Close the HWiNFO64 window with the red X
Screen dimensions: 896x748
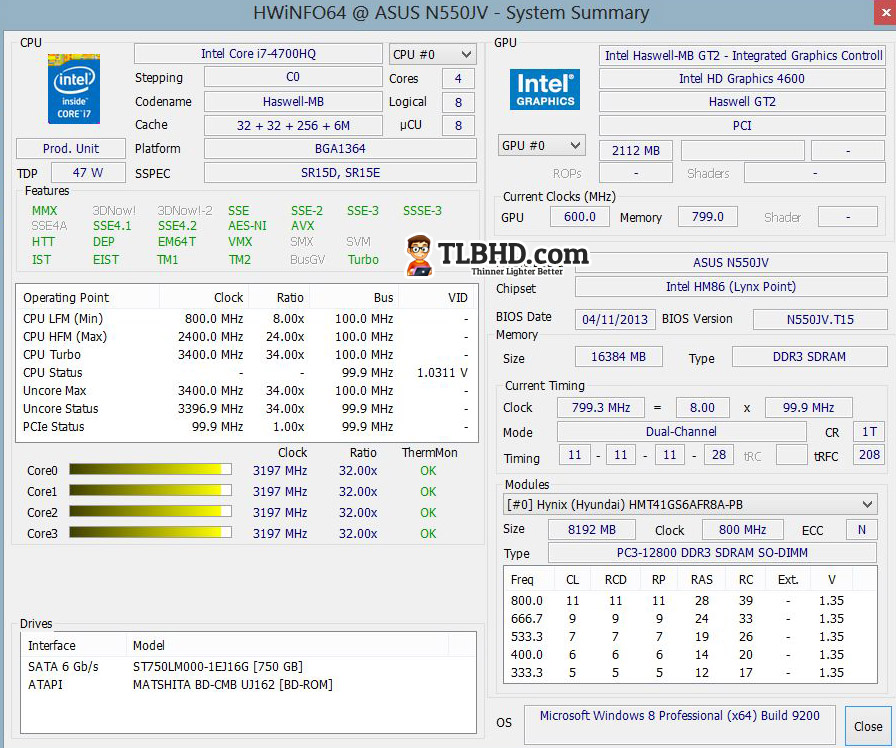[885, 12]
